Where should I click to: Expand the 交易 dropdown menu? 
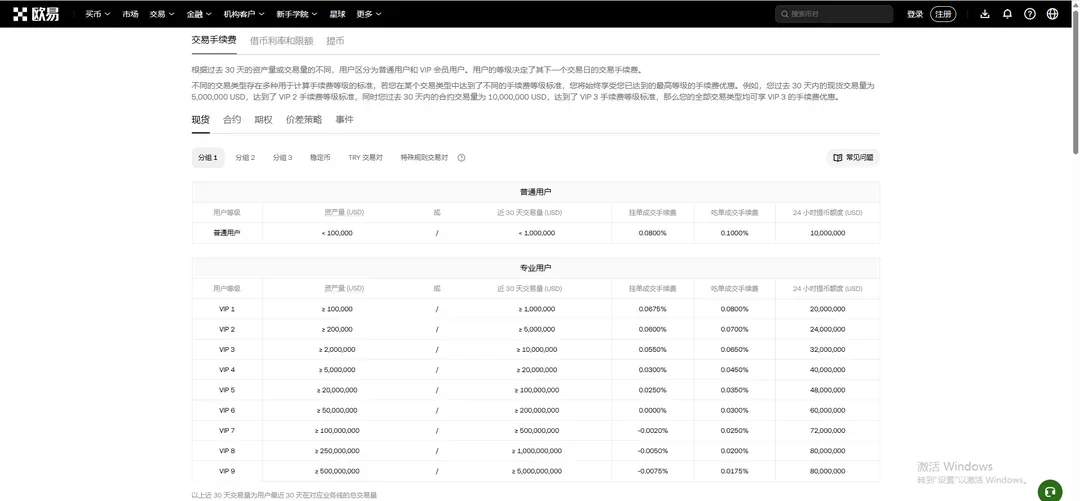pos(162,14)
